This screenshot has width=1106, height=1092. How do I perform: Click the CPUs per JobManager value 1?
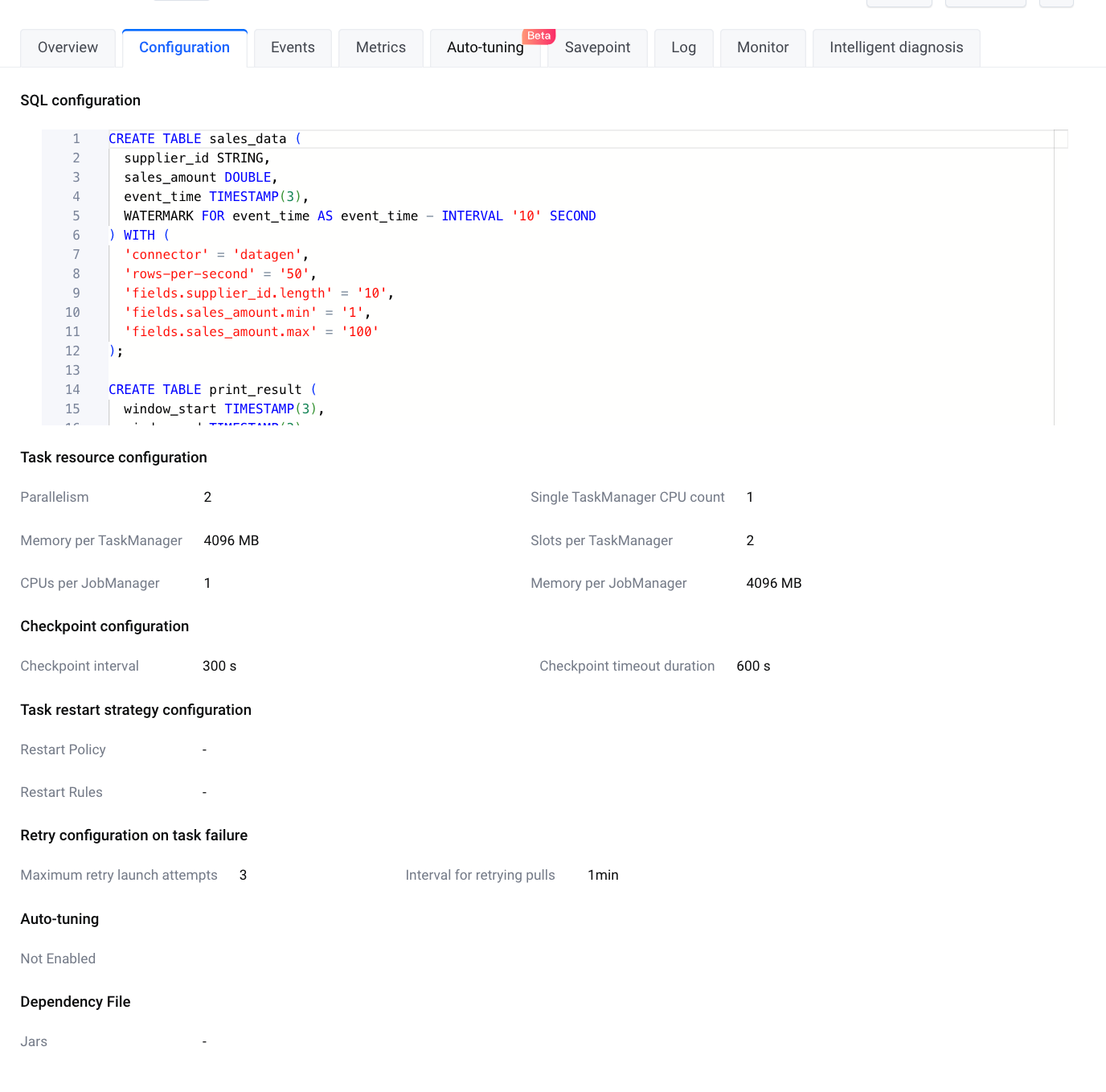tap(207, 583)
